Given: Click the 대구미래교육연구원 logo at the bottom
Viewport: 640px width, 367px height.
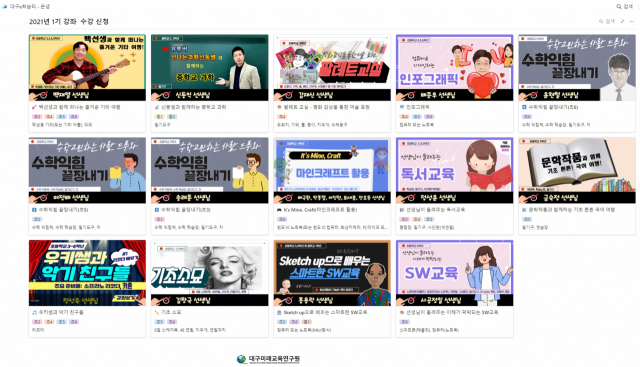Looking at the screenshot, I should pos(269,359).
